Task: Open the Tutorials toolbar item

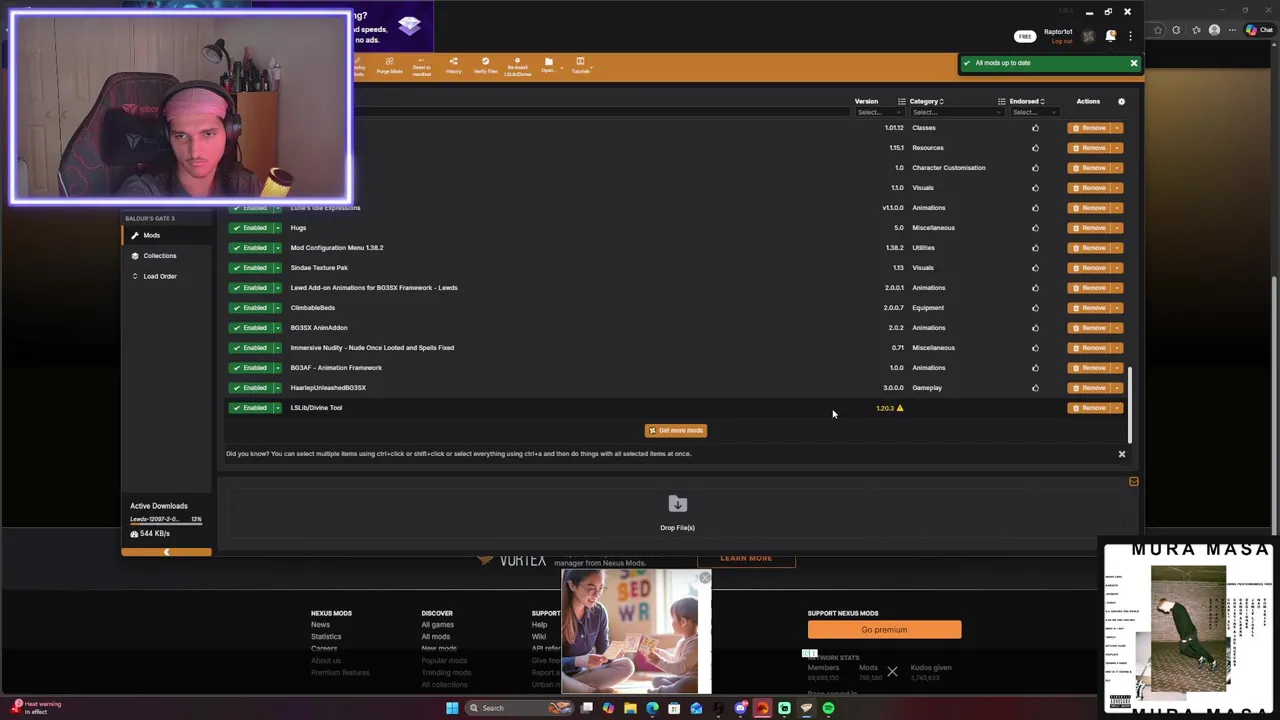Action: click(580, 66)
